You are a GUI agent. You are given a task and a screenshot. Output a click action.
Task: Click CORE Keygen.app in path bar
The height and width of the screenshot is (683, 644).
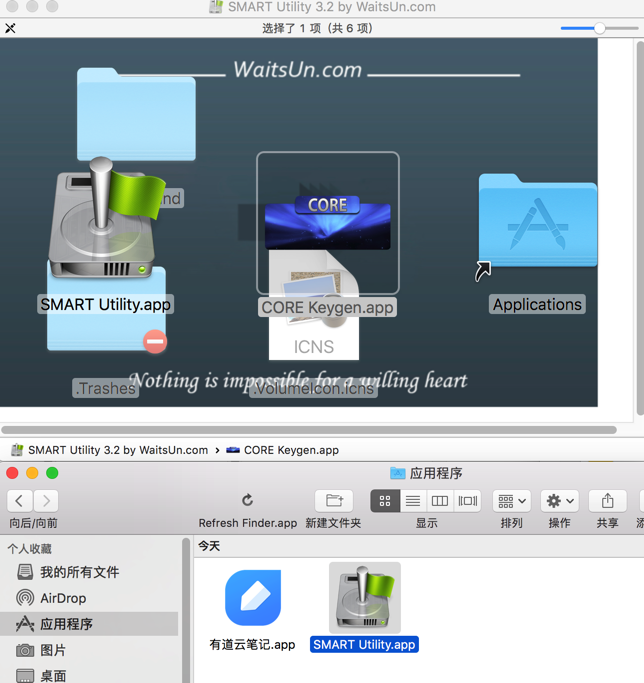point(282,450)
